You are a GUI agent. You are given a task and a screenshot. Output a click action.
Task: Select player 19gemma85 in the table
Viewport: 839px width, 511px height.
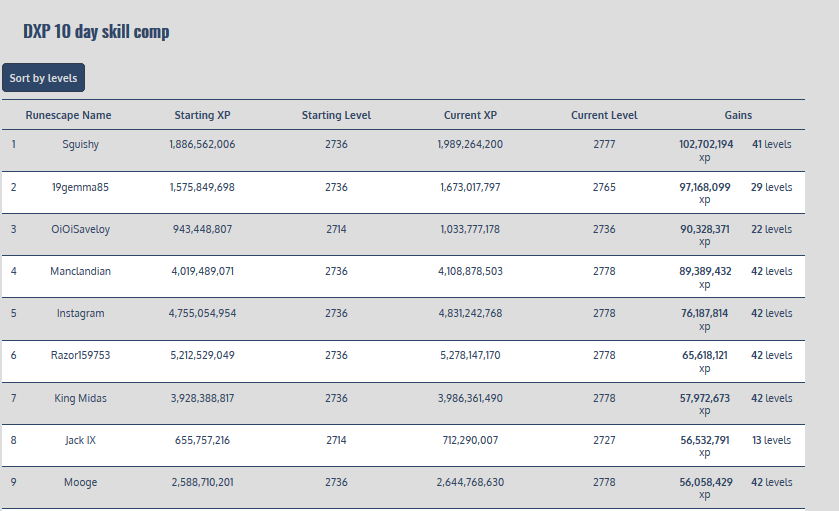(80, 187)
